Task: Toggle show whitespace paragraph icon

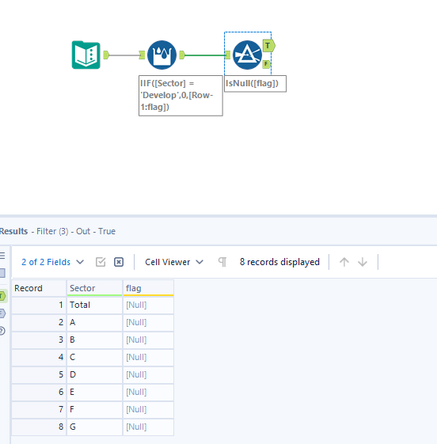Action: point(222,262)
